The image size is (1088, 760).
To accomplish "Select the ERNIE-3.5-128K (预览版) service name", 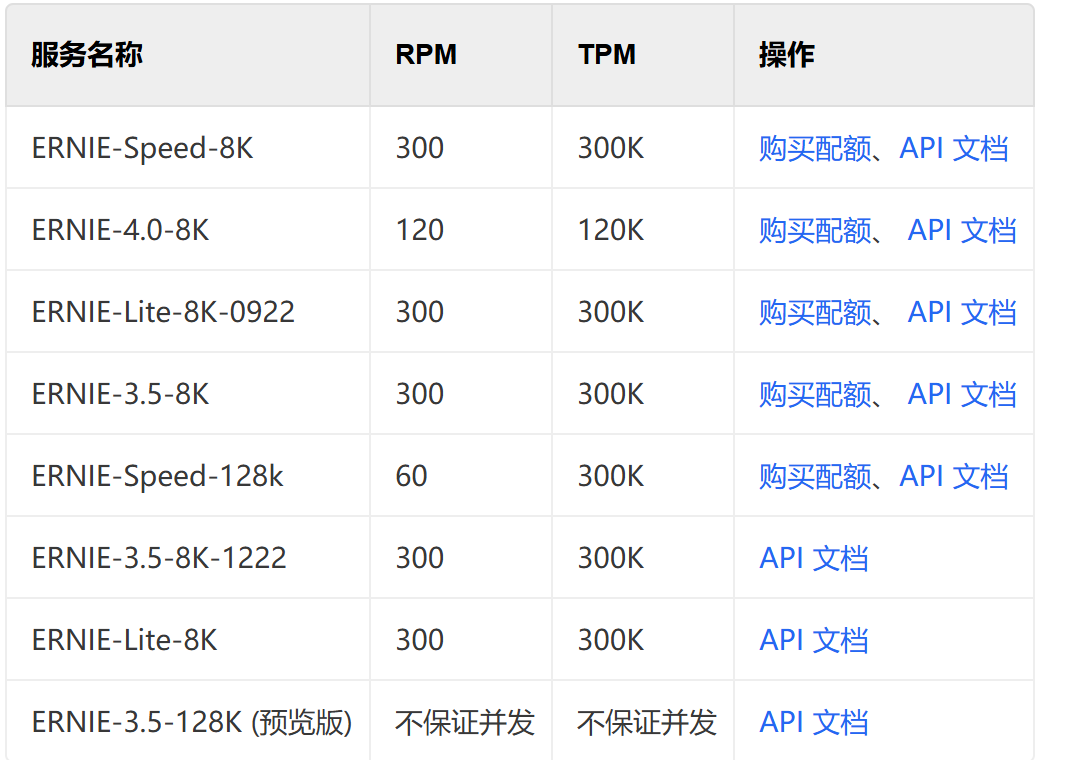I will [x=192, y=722].
